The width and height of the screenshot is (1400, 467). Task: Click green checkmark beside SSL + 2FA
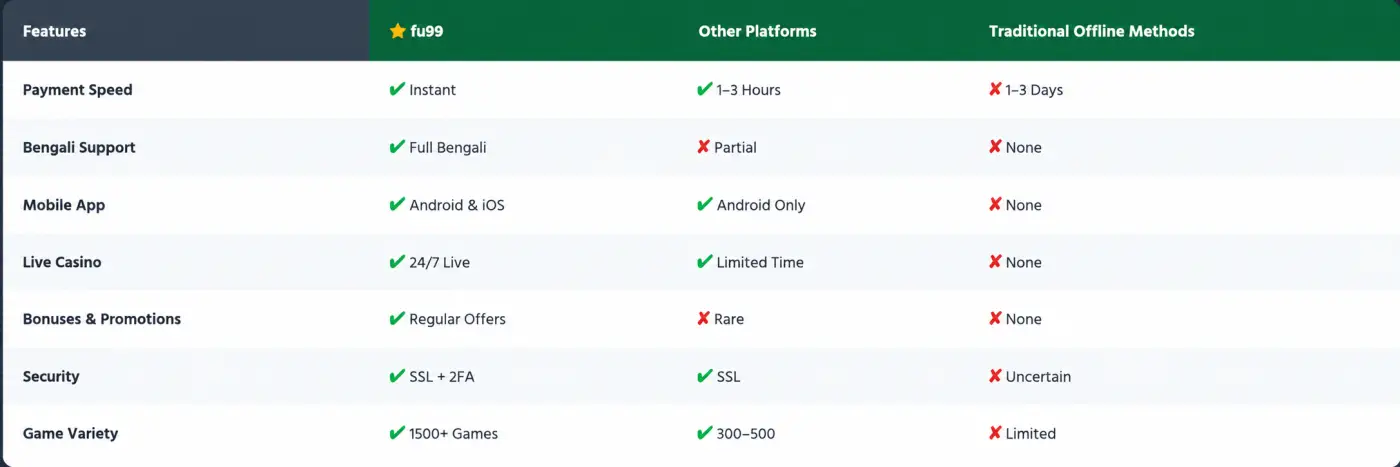(397, 376)
